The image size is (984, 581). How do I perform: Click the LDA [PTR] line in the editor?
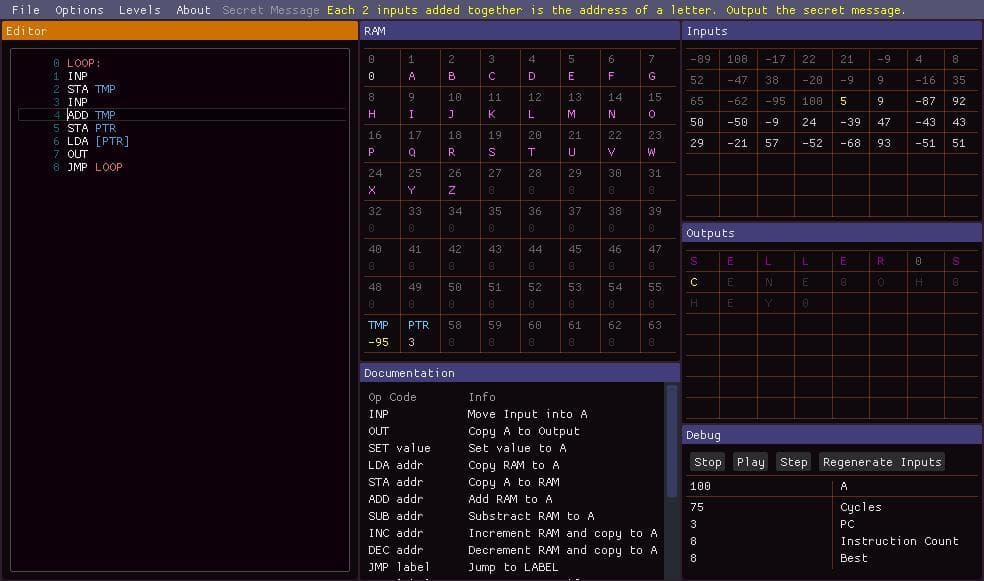click(182, 141)
